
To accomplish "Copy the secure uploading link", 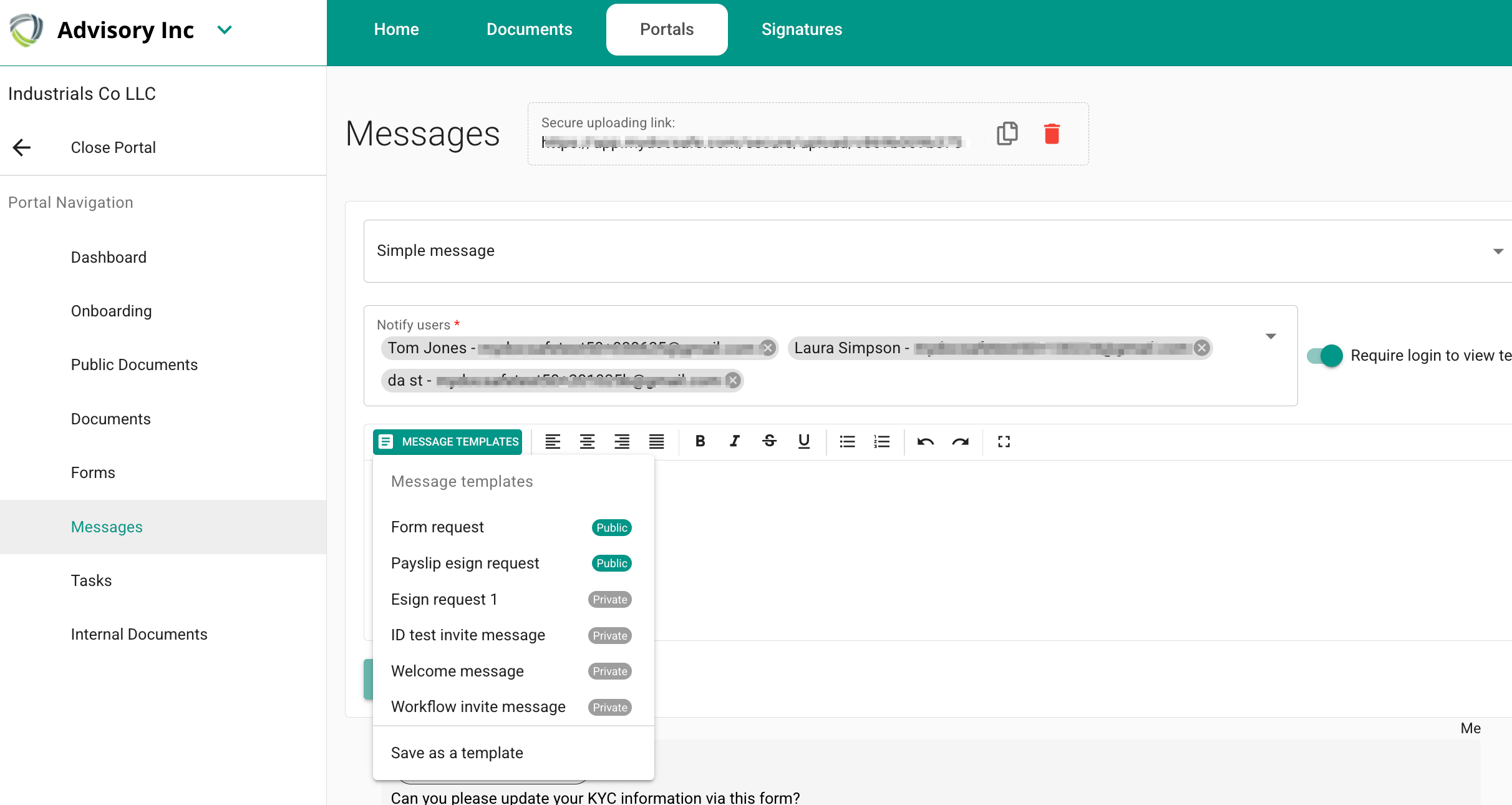I will tap(1007, 133).
